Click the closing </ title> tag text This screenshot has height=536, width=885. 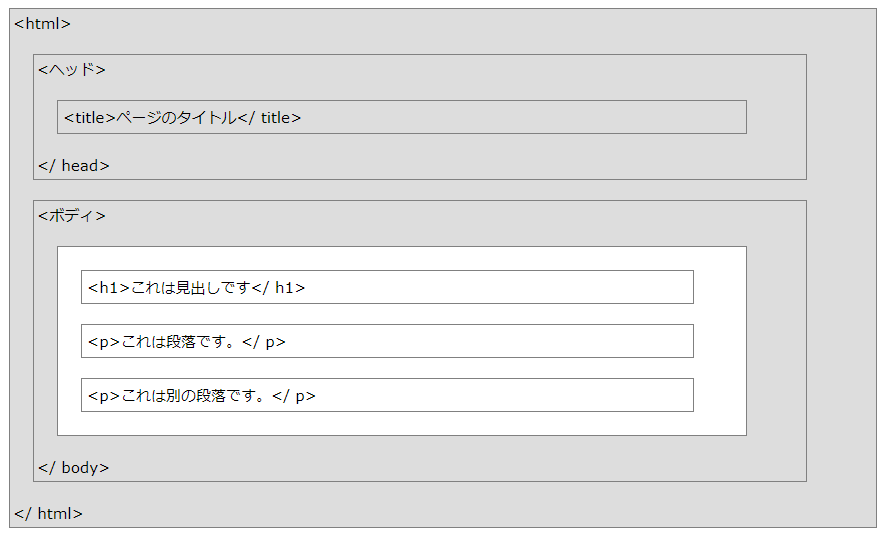click(x=269, y=117)
